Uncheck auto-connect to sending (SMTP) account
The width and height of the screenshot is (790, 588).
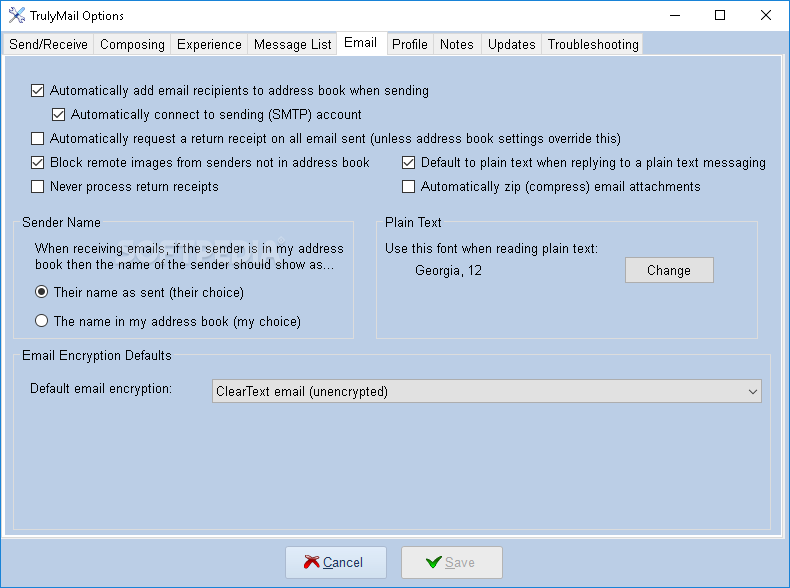pos(58,115)
